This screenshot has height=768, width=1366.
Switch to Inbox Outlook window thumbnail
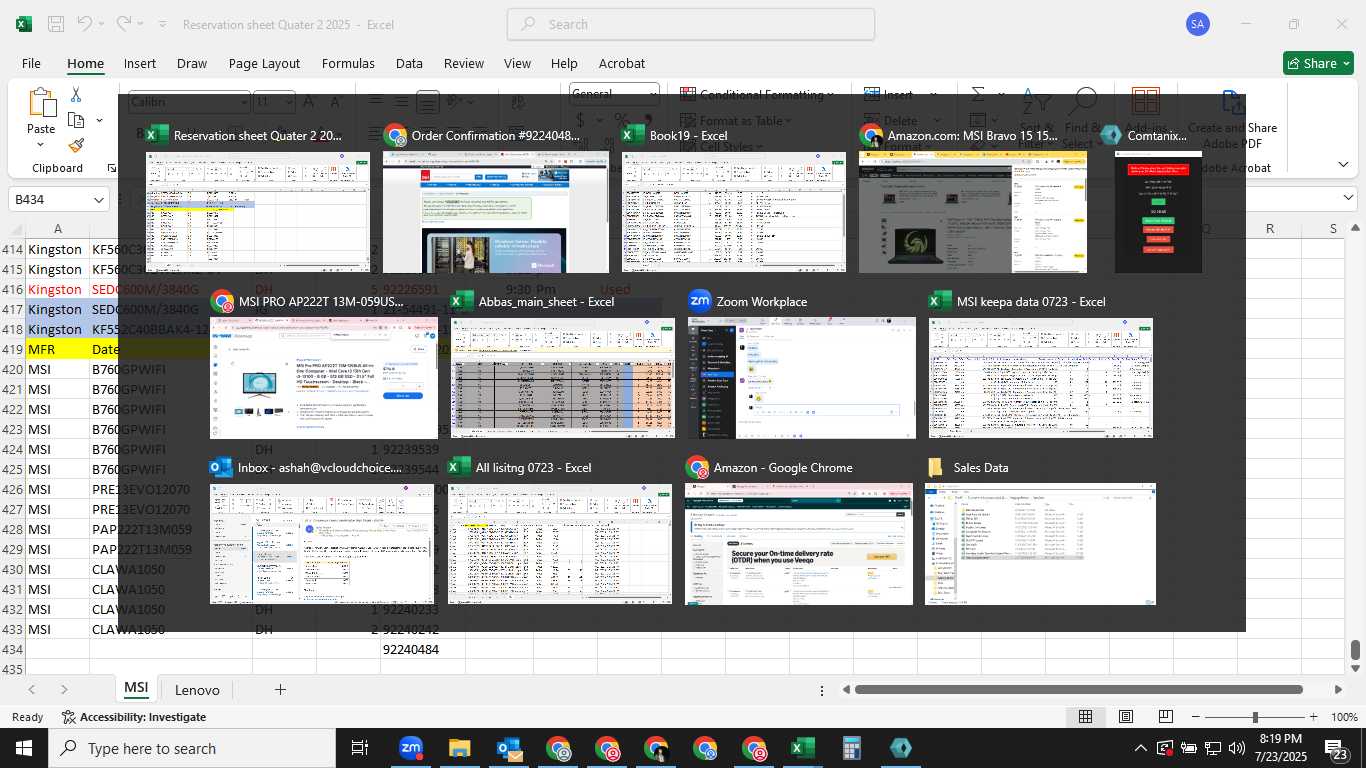coord(324,544)
